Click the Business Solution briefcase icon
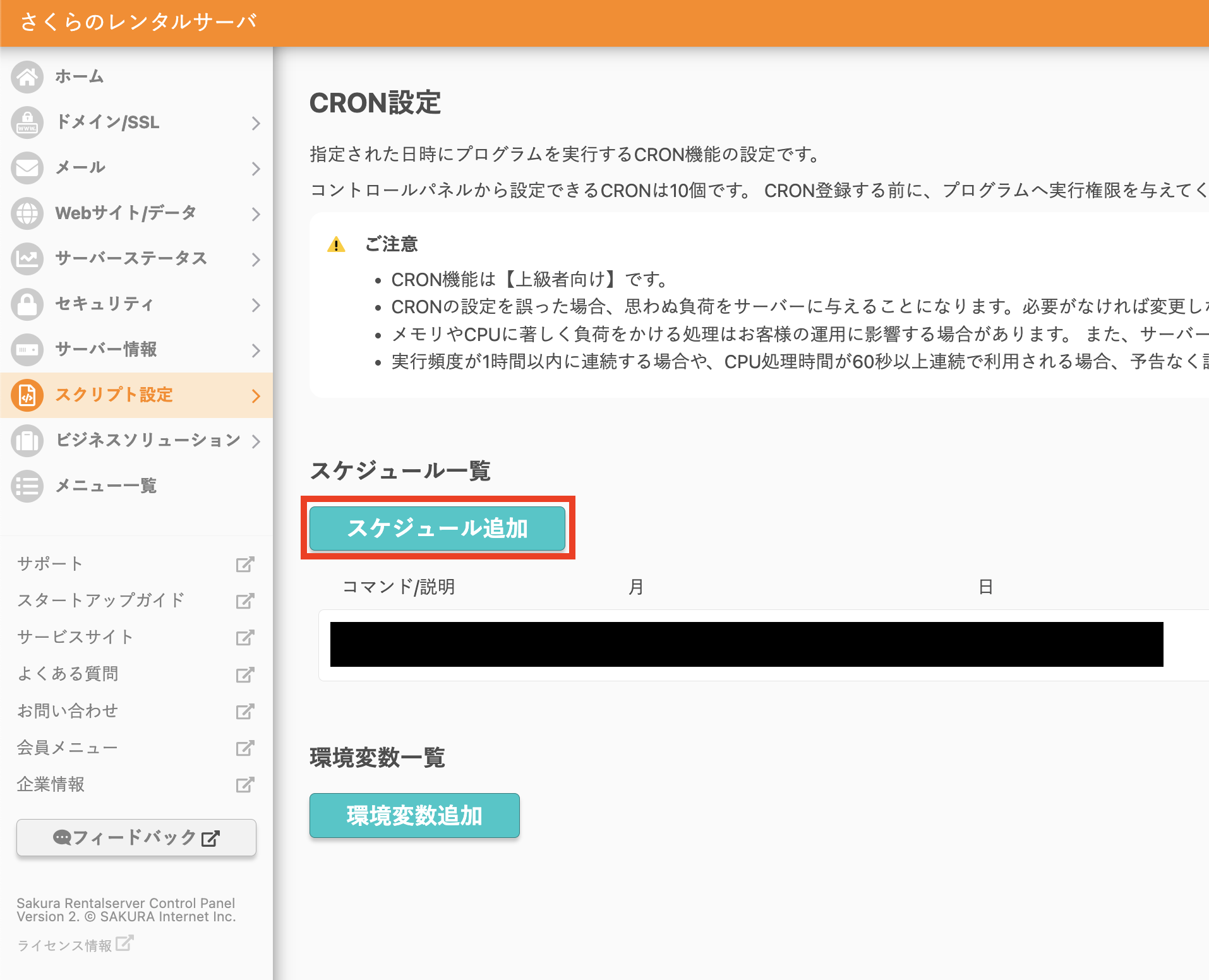1209x980 pixels. click(27, 441)
